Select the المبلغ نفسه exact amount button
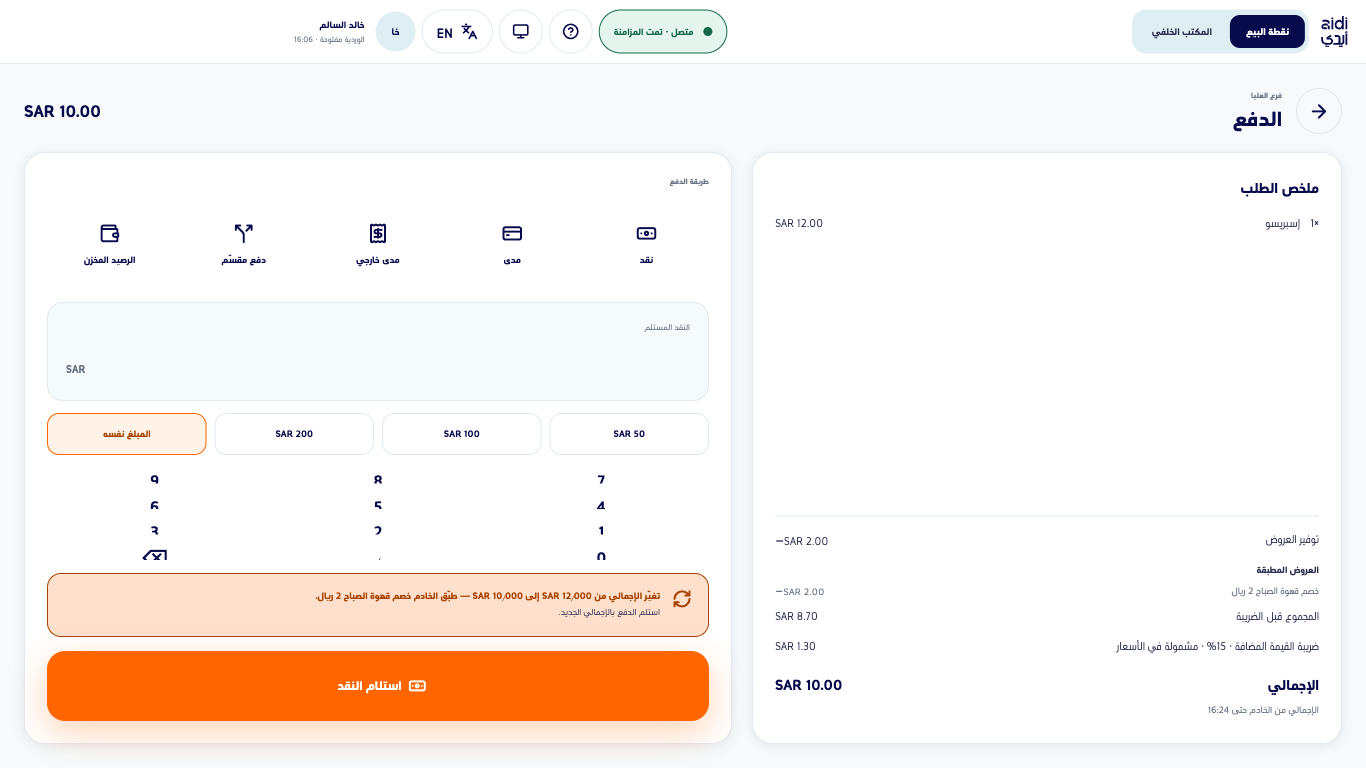1366x768 pixels. (127, 434)
